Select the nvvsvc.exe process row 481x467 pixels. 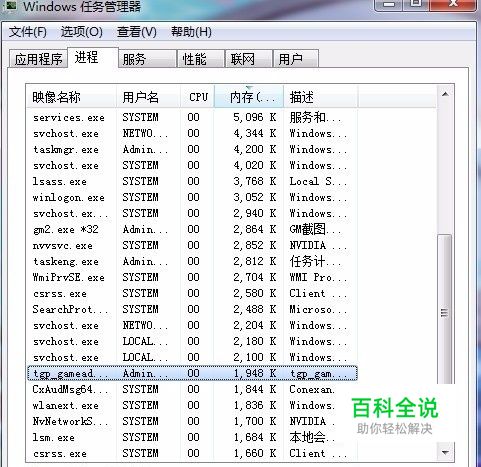tap(192, 245)
